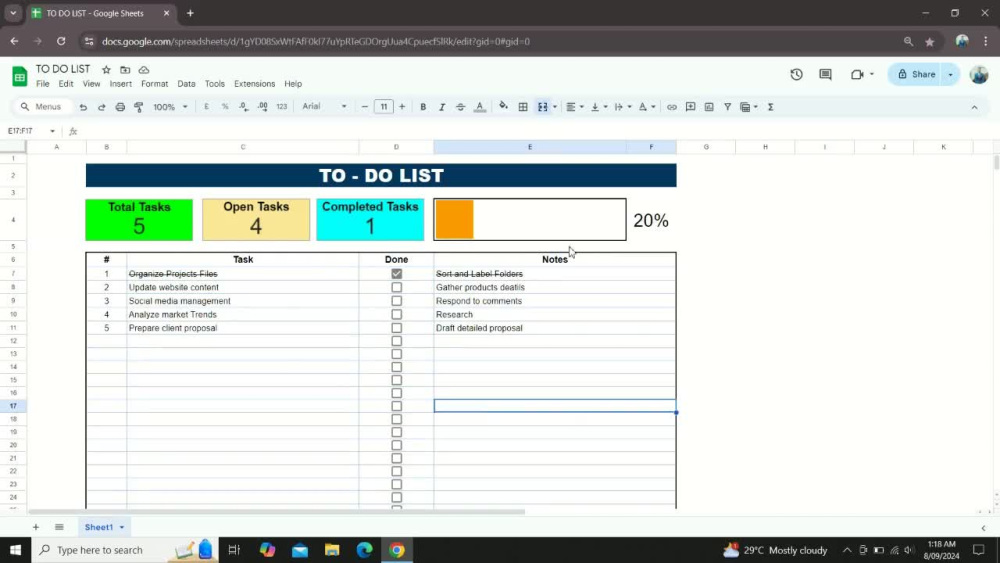
Task: Click the Redo icon in toolbar
Action: [x=101, y=107]
